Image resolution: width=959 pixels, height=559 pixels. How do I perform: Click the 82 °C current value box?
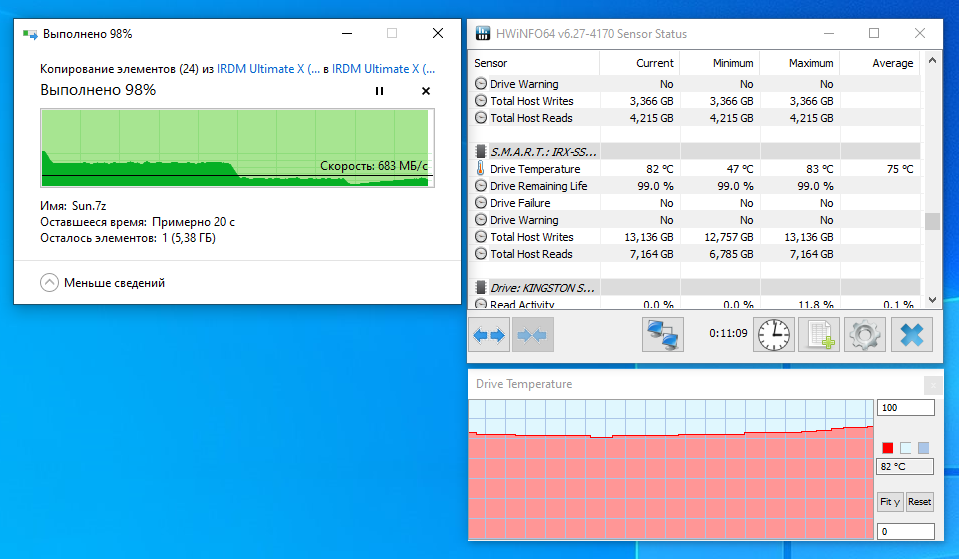point(905,467)
